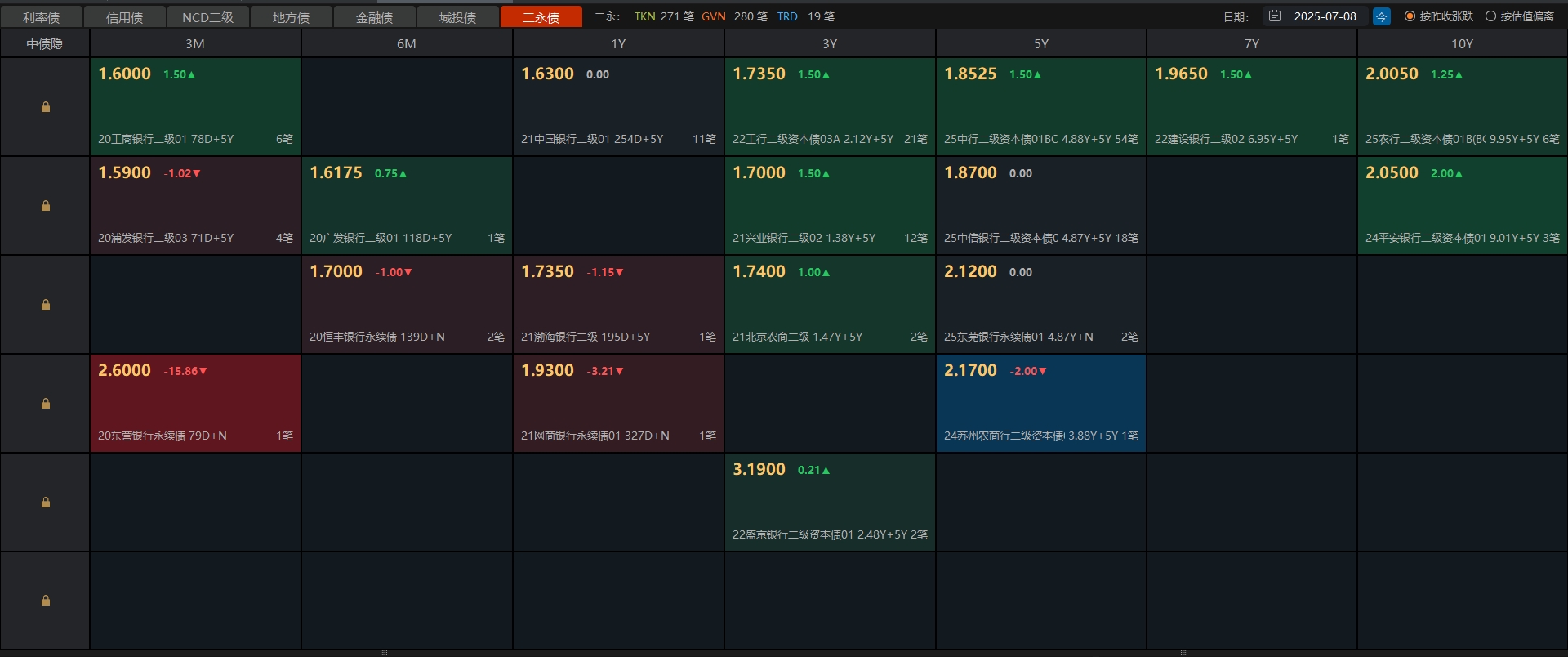Viewport: 1568px width, 657px height.
Task: Switch to the 金融债 tab
Action: 374,17
